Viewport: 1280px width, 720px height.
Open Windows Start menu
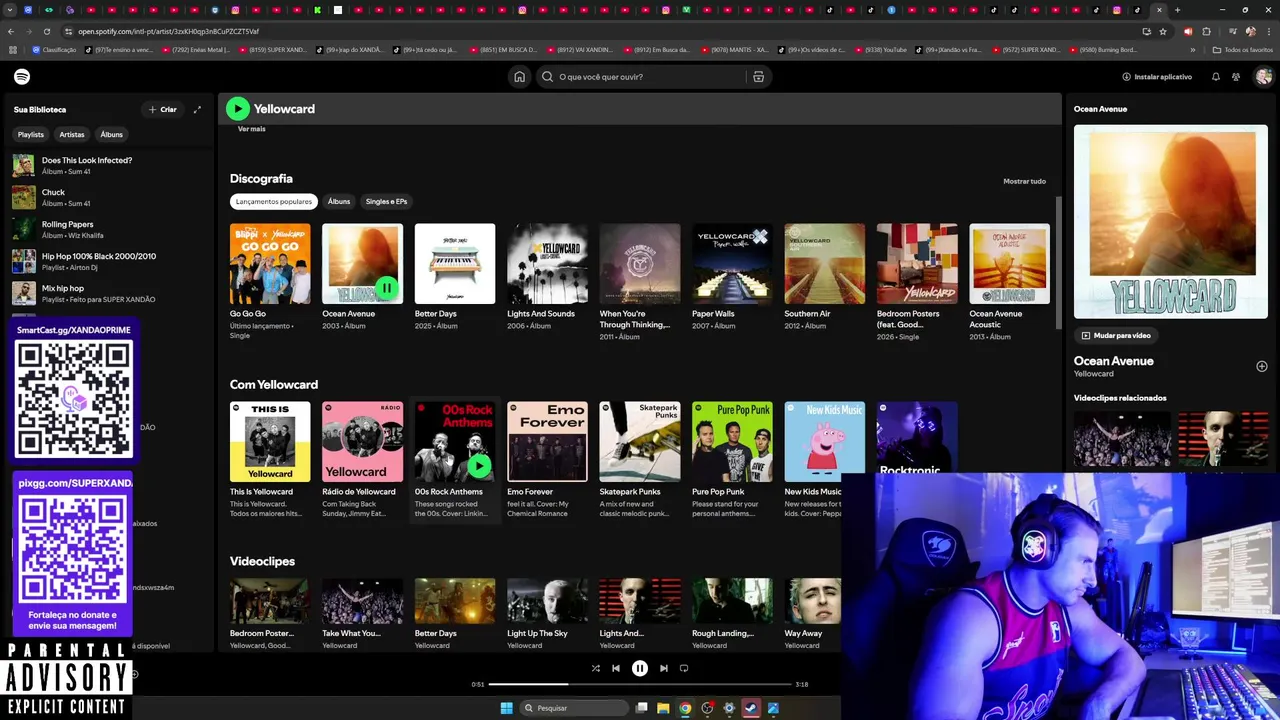tap(506, 708)
